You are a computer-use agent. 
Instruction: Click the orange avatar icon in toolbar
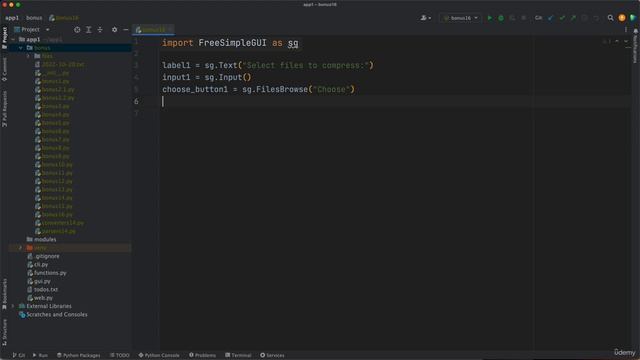tap(622, 18)
